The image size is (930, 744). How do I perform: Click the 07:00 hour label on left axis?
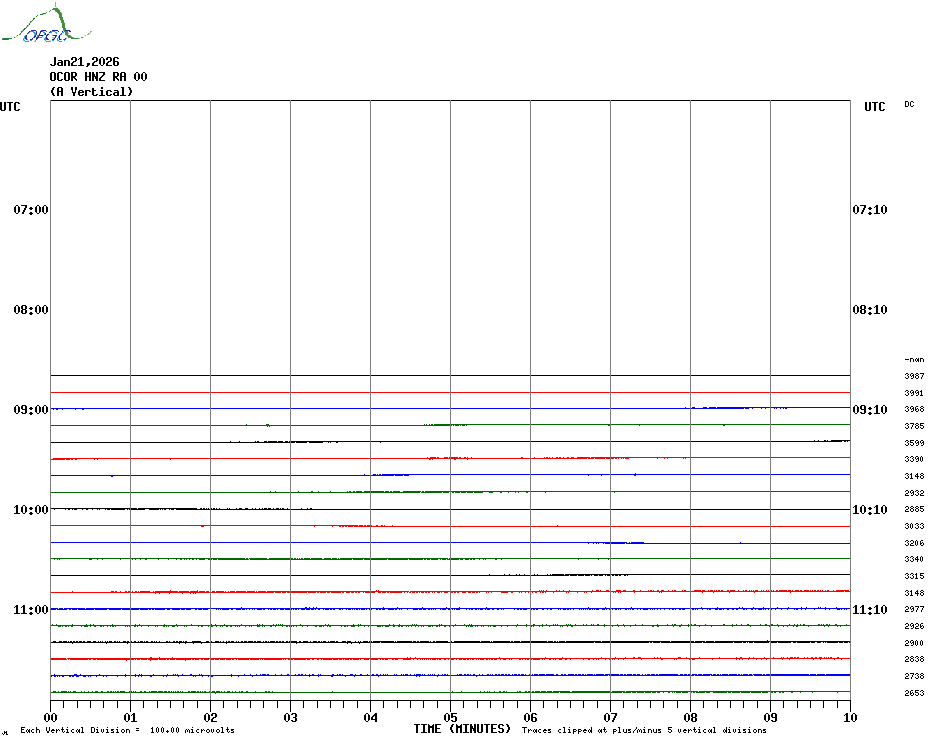pyautogui.click(x=31, y=210)
